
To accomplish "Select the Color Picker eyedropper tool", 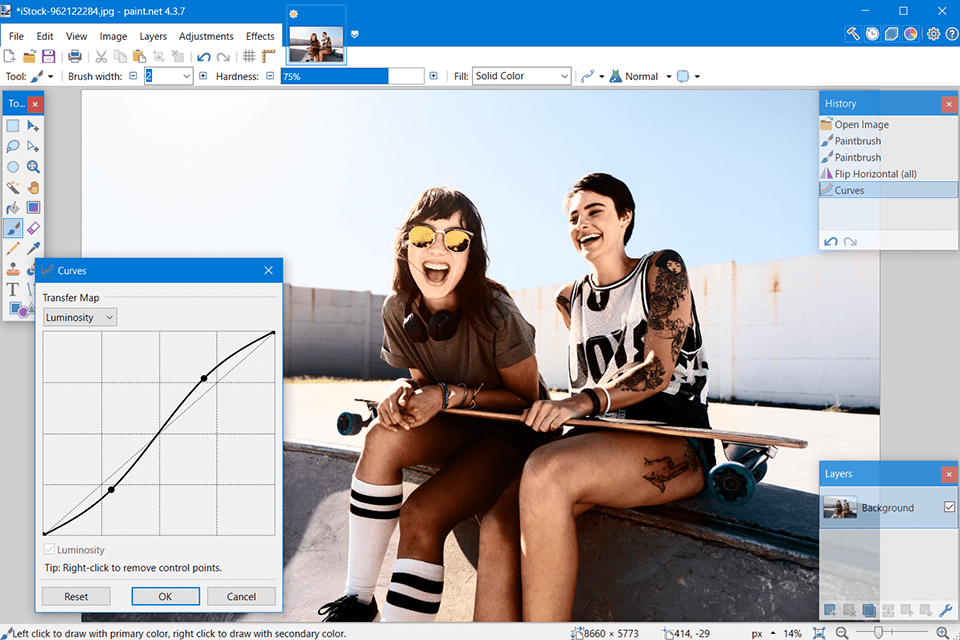I will coord(33,248).
